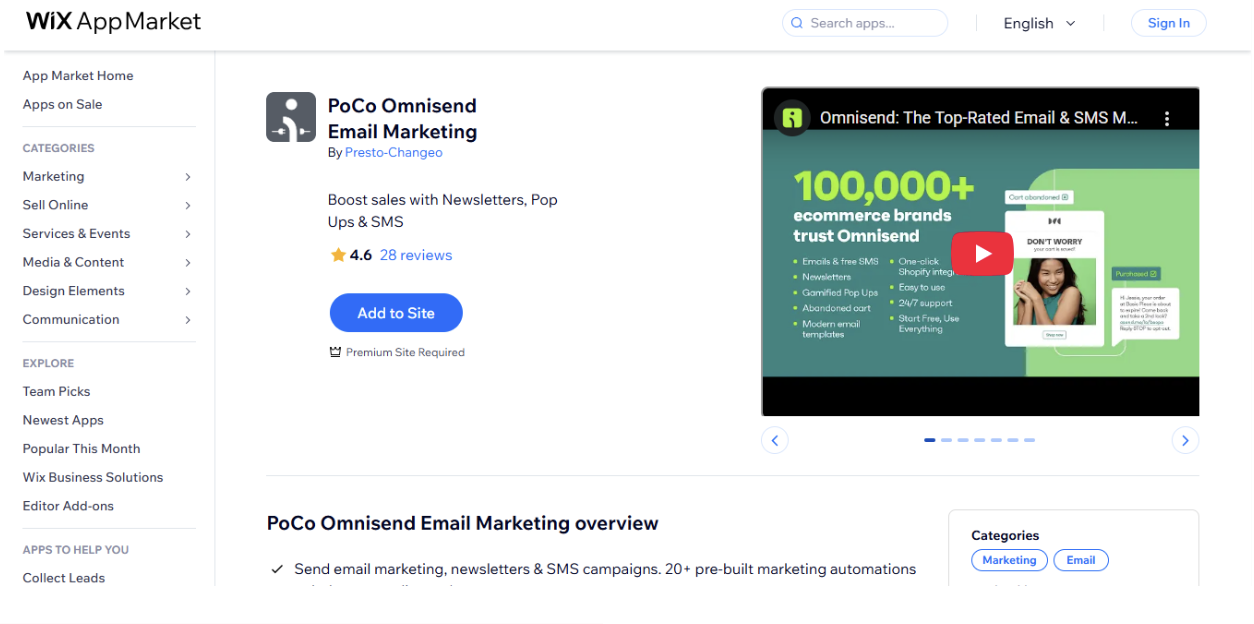Click the PoCo Omnisend app logo
Screen dimensions: 1254x624
(x=290, y=116)
